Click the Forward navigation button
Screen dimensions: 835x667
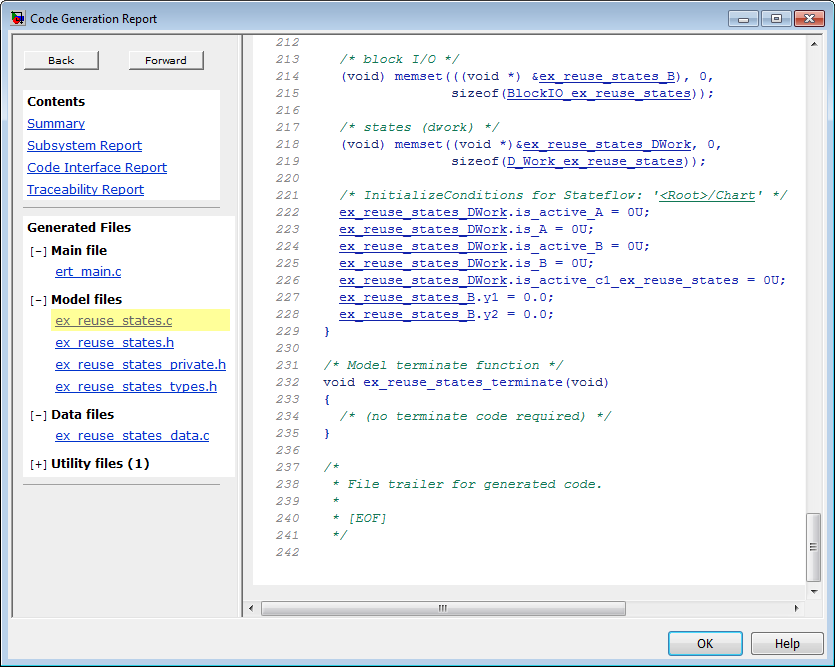165,60
